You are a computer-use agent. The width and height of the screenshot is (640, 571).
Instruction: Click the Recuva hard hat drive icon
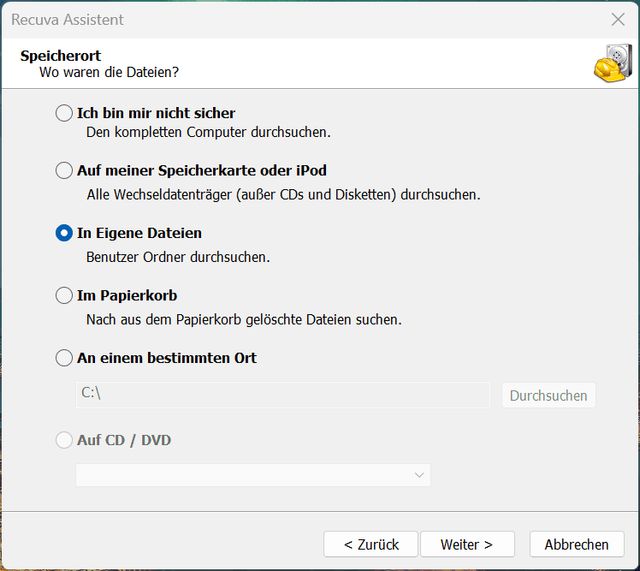click(x=609, y=64)
